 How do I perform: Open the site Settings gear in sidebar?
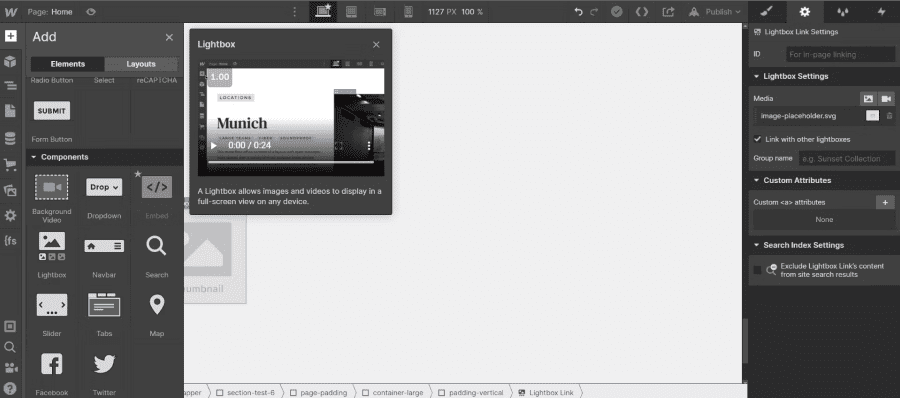[10, 216]
